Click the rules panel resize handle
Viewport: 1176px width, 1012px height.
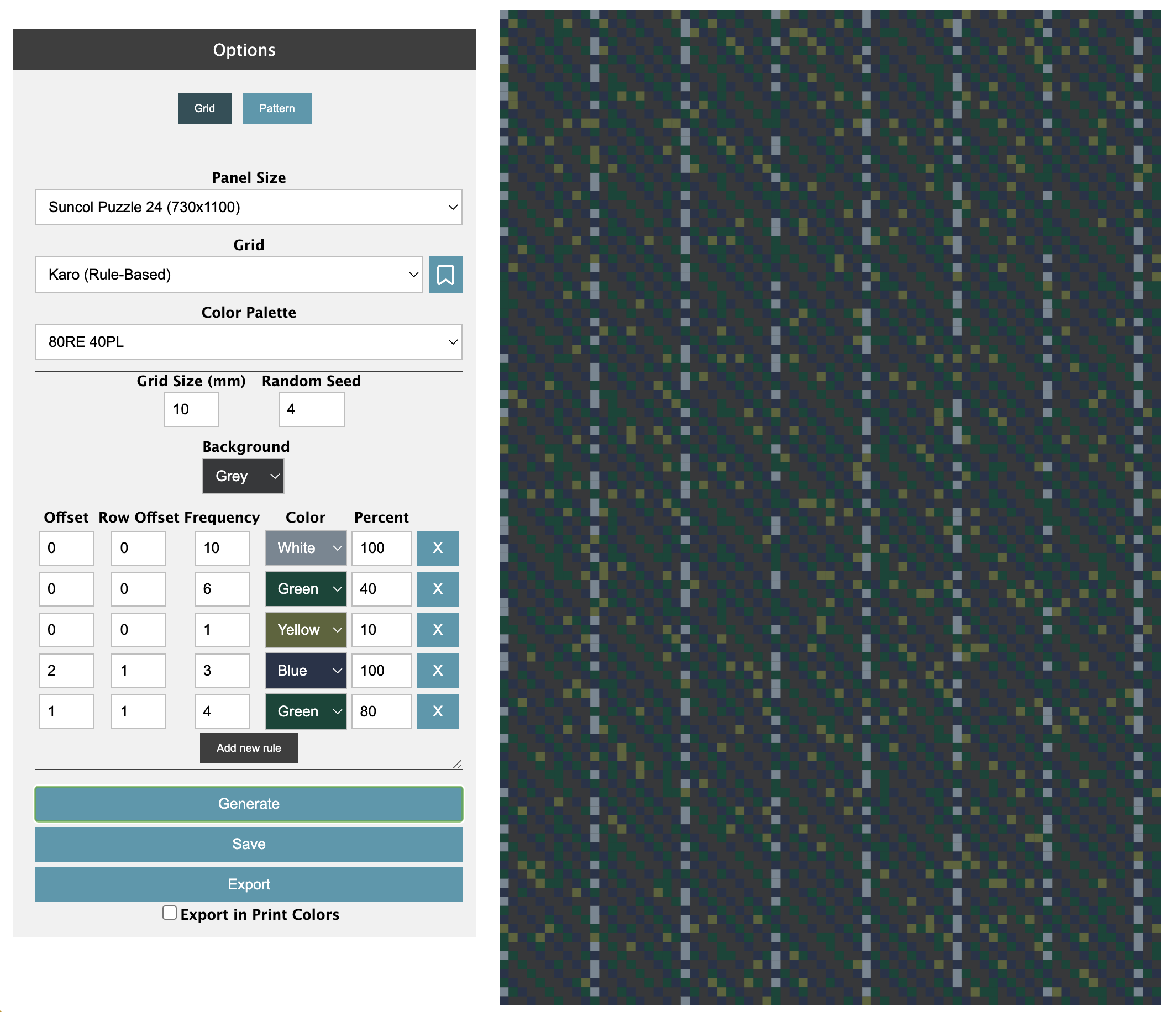click(458, 764)
